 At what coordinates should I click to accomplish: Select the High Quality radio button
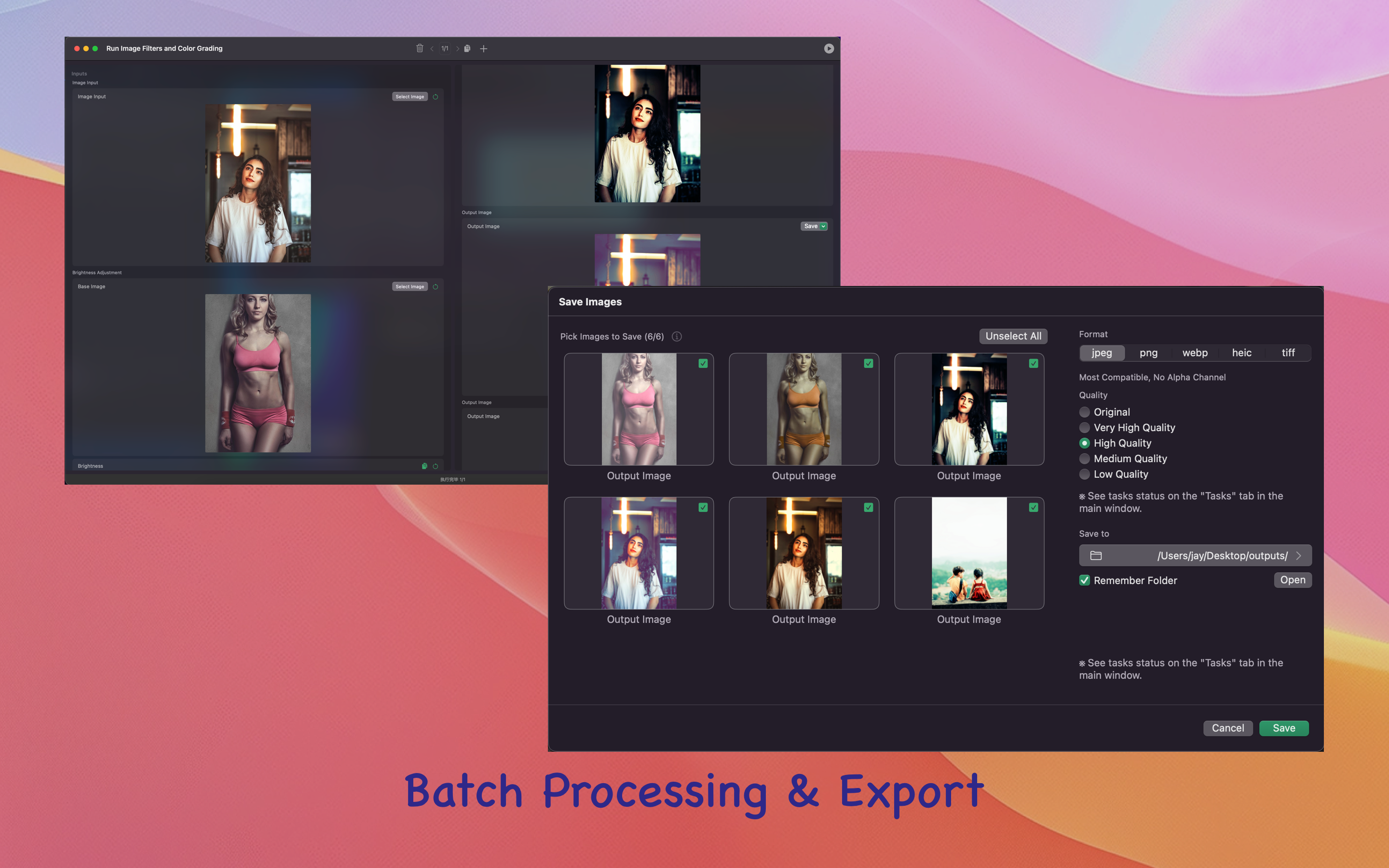pos(1084,443)
